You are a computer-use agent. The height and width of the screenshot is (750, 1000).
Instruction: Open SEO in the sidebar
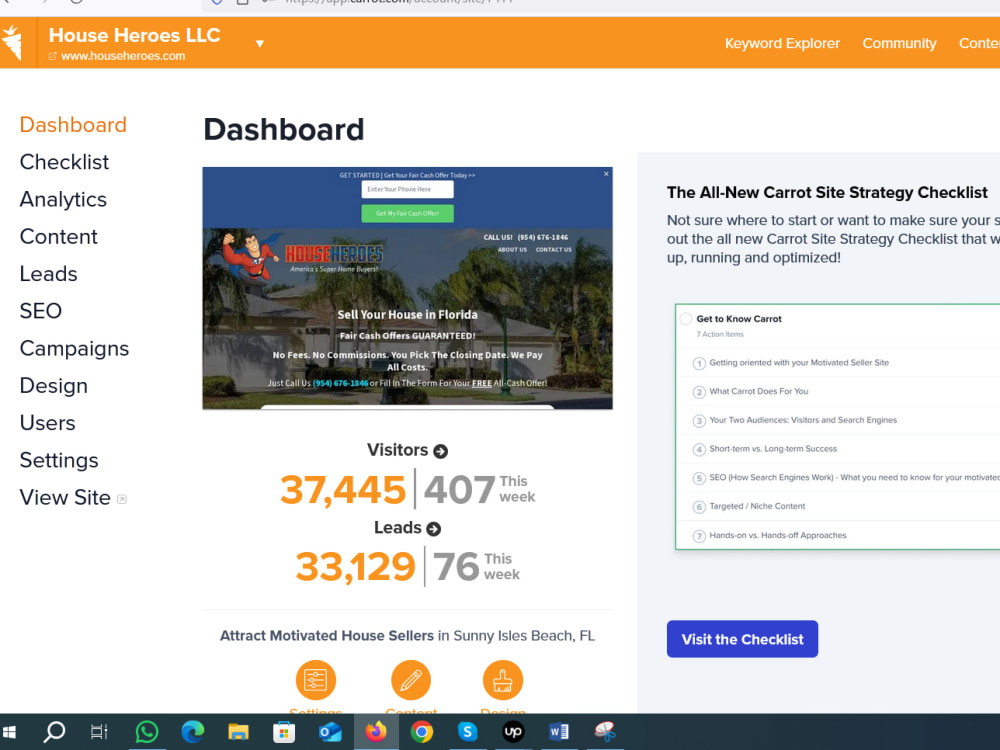click(x=41, y=311)
